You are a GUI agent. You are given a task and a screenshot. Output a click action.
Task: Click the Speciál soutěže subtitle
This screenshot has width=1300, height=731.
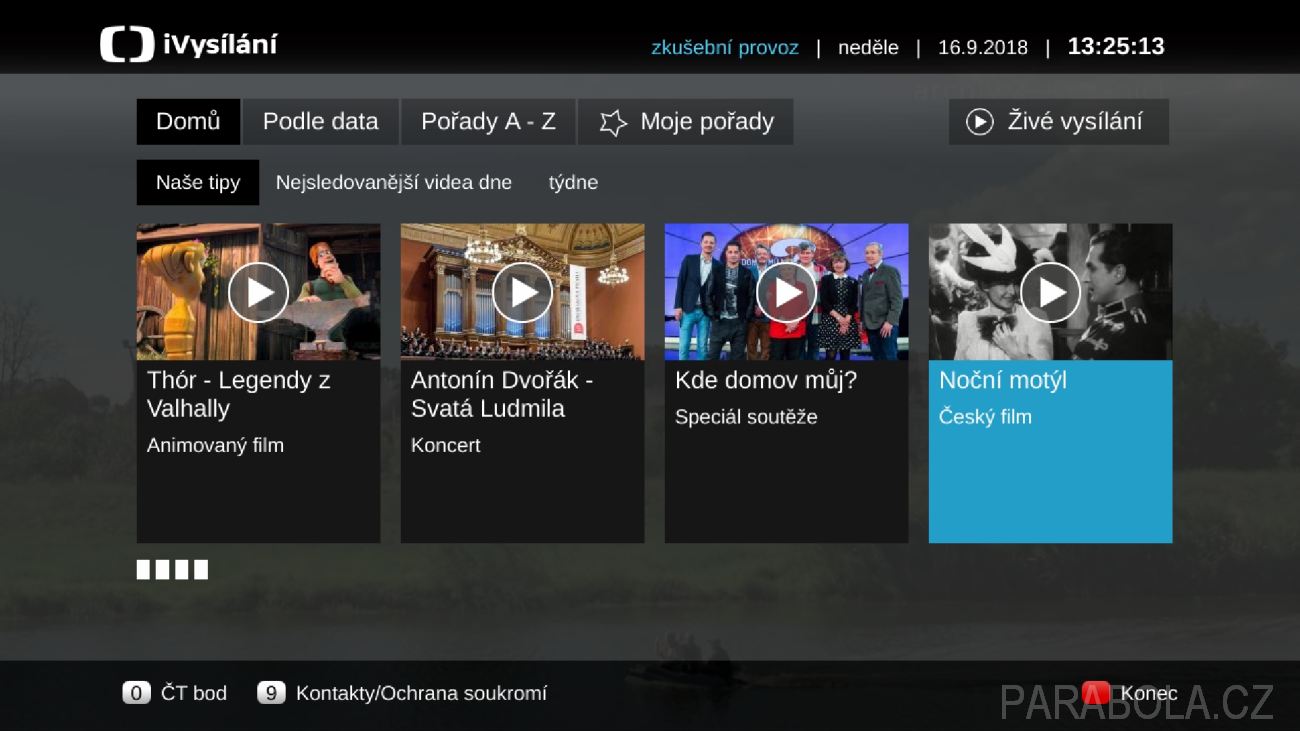746,417
